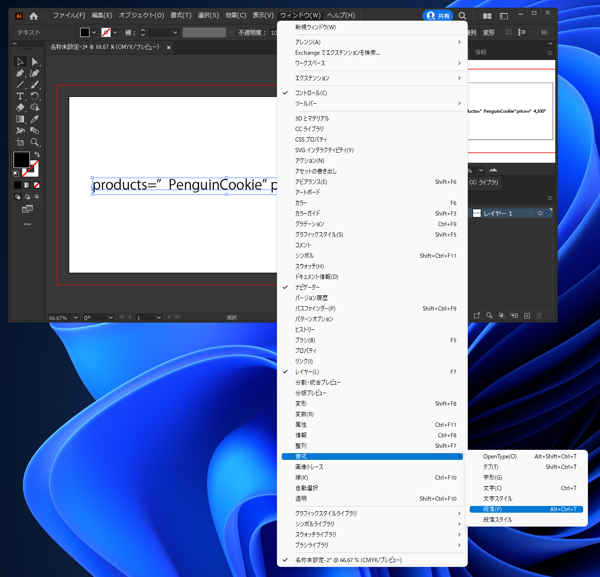
Task: Expand the Toolbars (ツールバー) submenu
Action: tap(372, 104)
